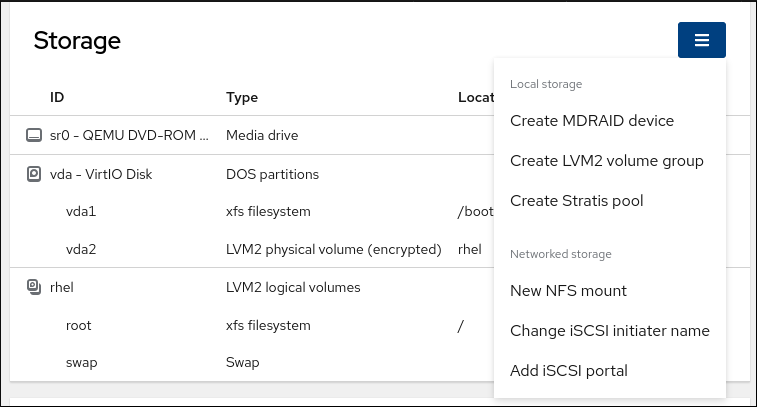Close the hamburger storage menu button
Image resolution: width=757 pixels, height=407 pixels.
pyautogui.click(x=701, y=40)
